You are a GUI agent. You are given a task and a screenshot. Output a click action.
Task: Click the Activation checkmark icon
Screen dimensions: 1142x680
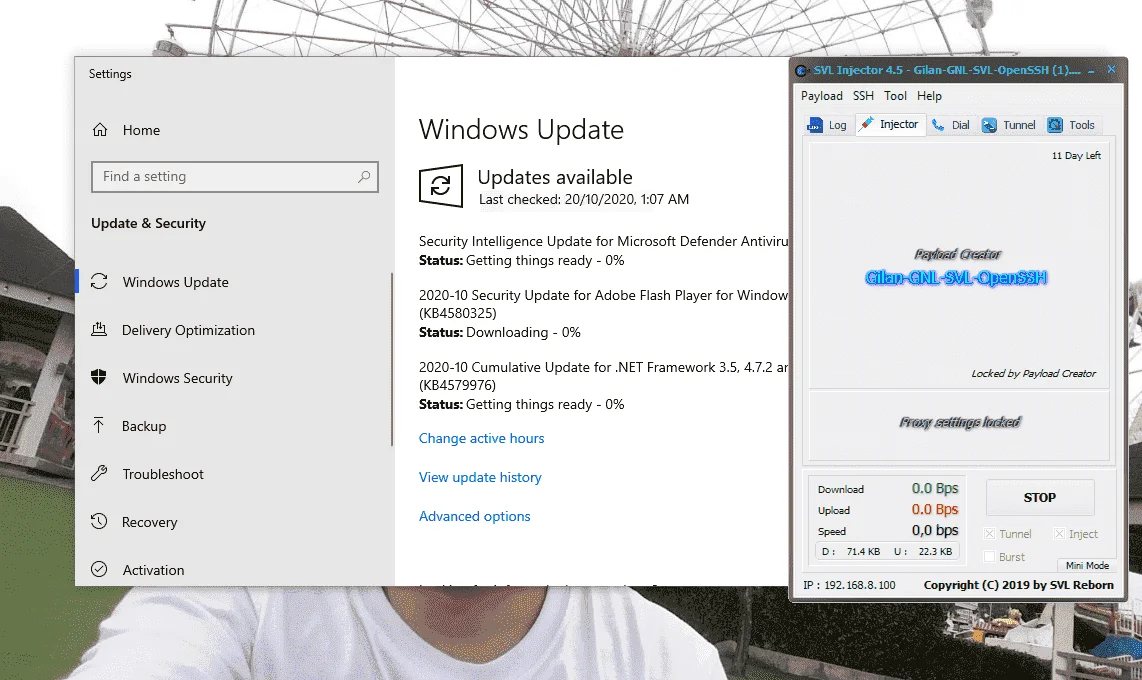pyautogui.click(x=99, y=569)
